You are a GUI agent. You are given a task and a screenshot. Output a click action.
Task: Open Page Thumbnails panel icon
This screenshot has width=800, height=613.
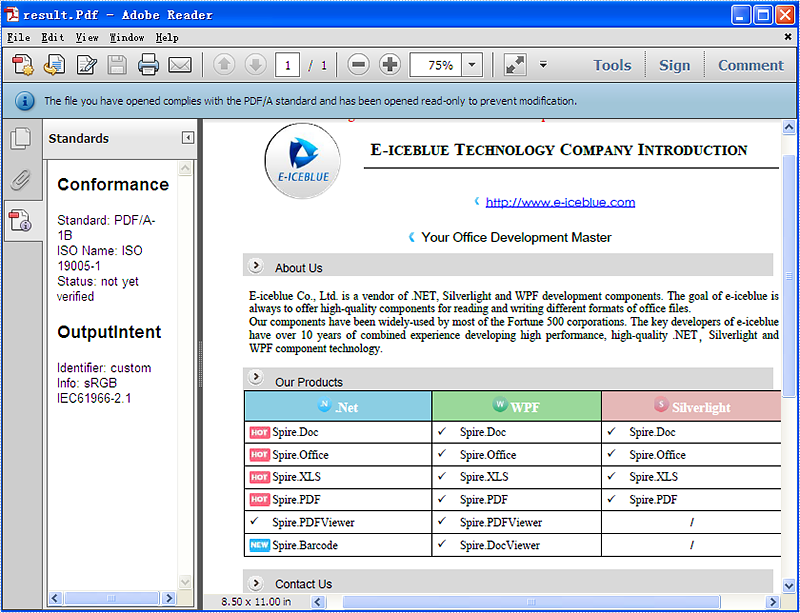click(x=21, y=138)
